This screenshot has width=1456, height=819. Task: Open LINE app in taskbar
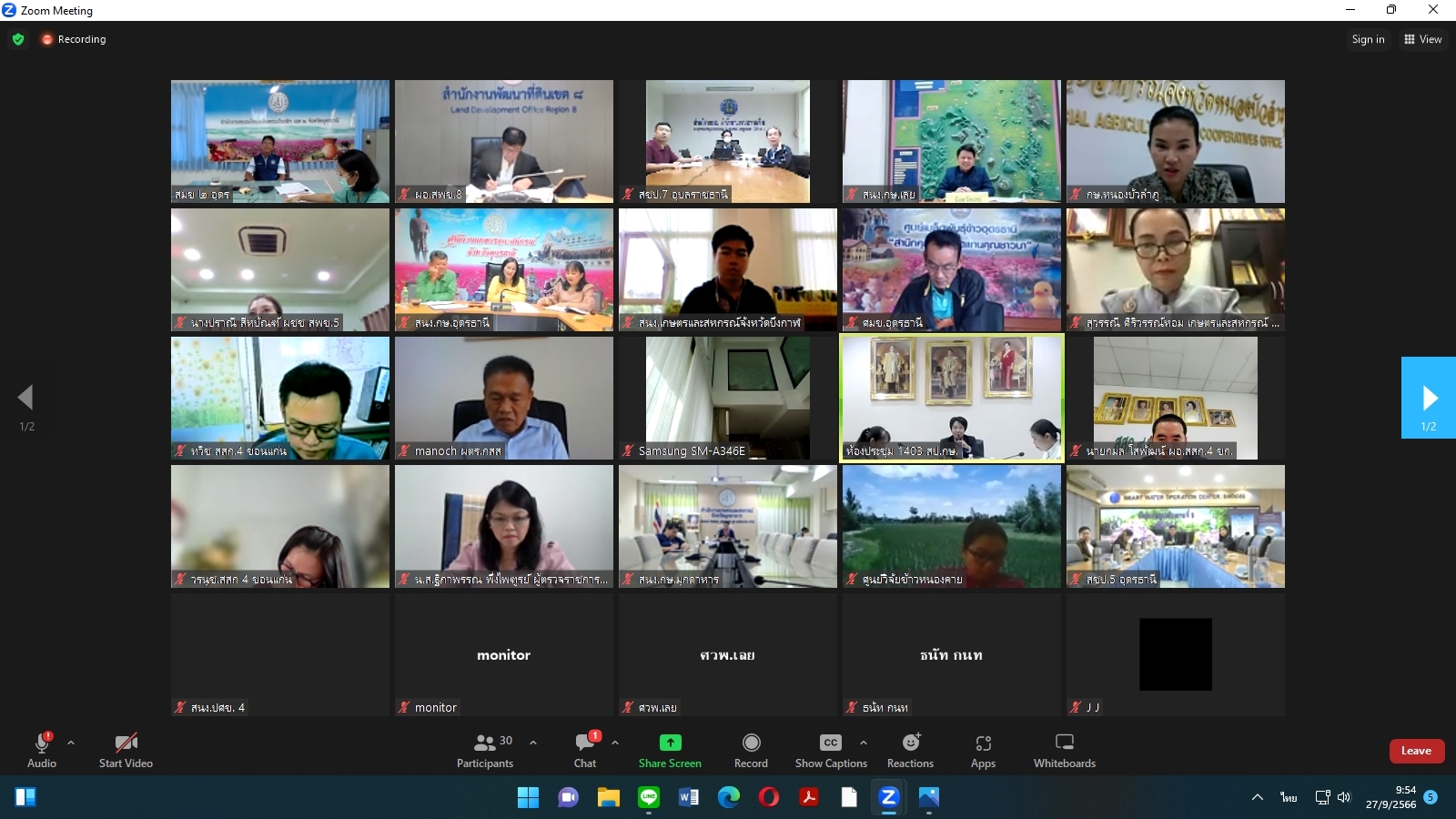(x=649, y=797)
